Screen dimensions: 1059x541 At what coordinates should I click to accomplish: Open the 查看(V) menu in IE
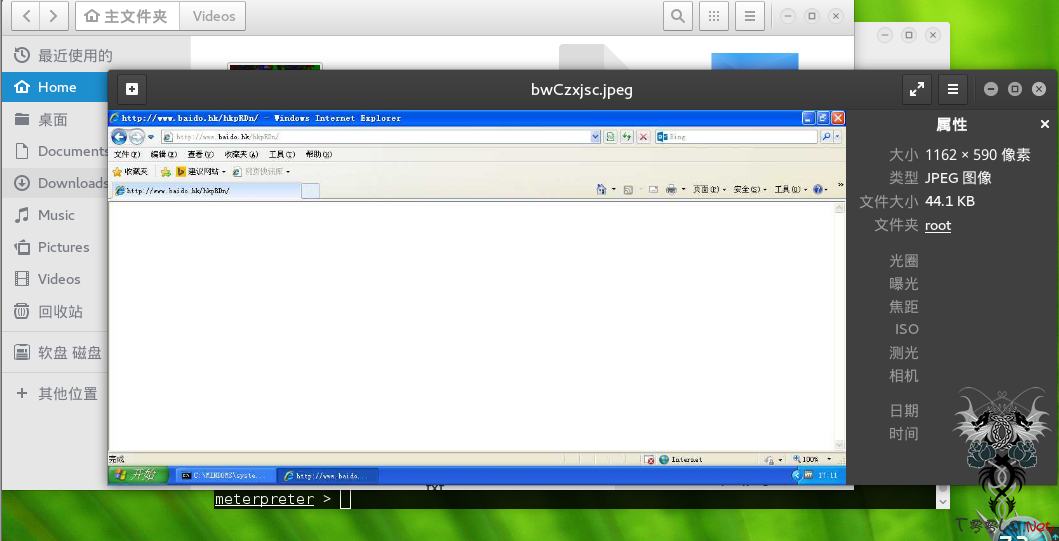pyautogui.click(x=201, y=155)
